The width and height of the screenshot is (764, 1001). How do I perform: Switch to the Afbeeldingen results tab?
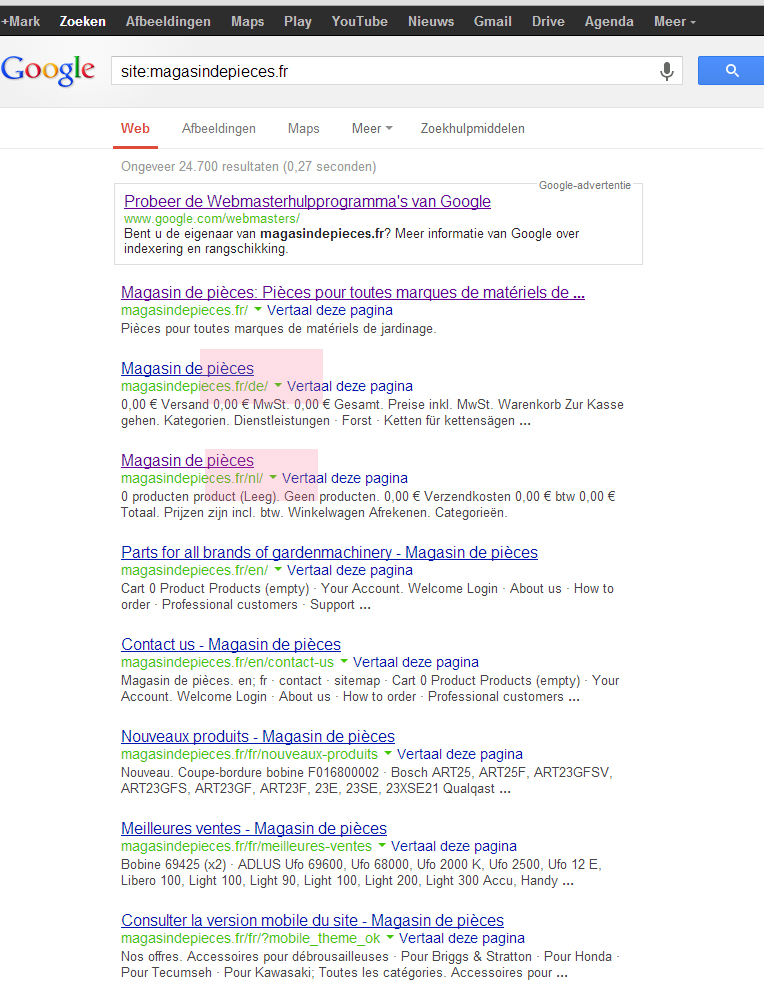pyautogui.click(x=218, y=128)
